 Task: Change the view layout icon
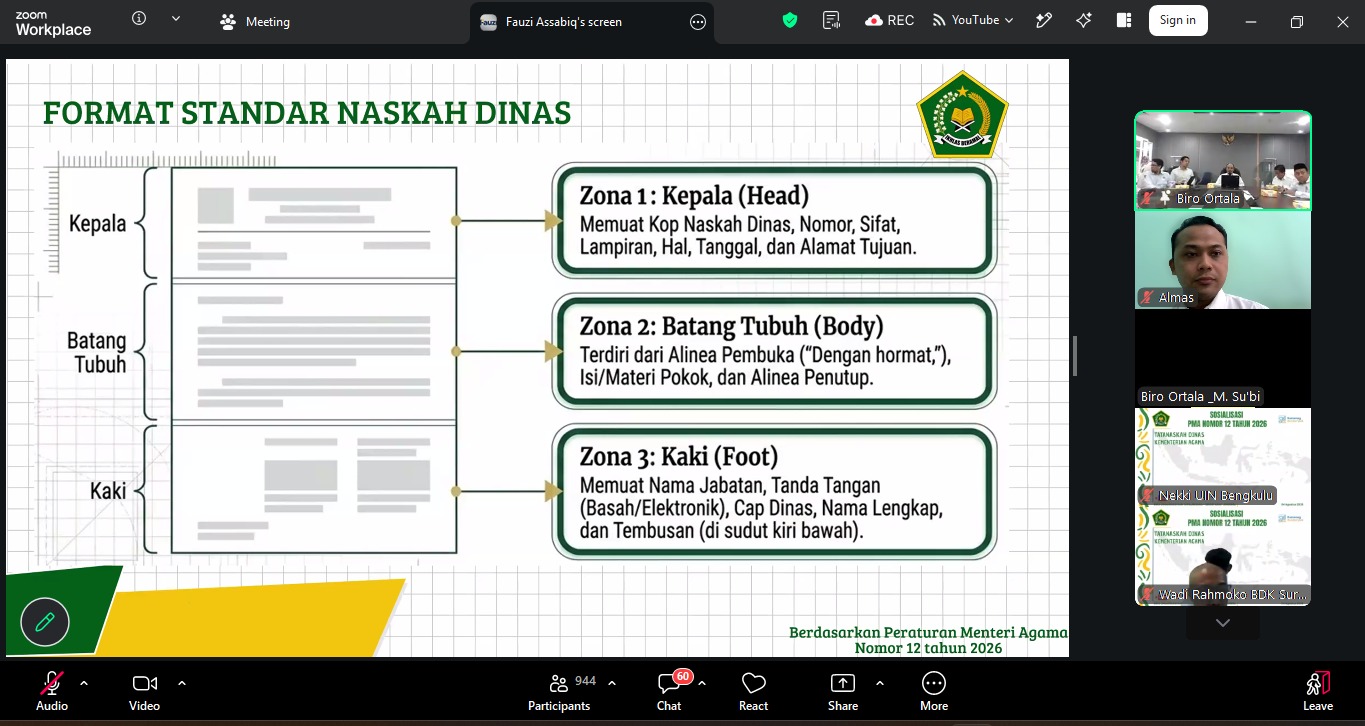[1124, 20]
